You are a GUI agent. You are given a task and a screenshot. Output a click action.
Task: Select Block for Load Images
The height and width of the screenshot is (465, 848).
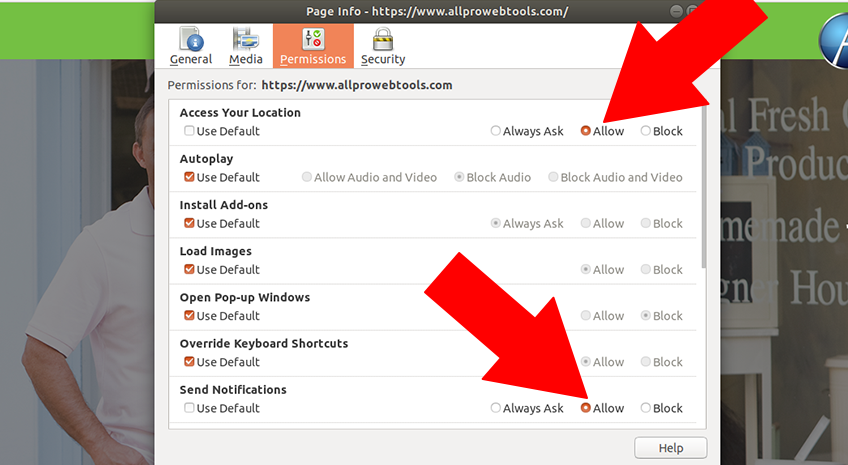click(x=646, y=269)
